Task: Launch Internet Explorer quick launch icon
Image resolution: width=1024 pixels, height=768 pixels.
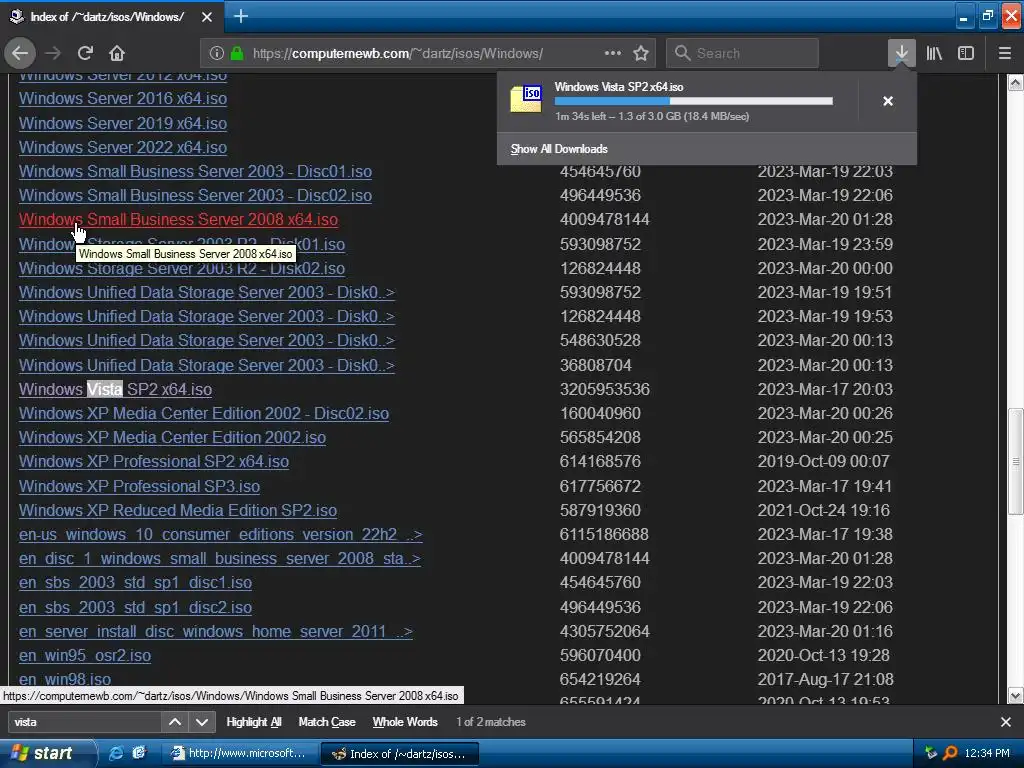Action: point(116,753)
